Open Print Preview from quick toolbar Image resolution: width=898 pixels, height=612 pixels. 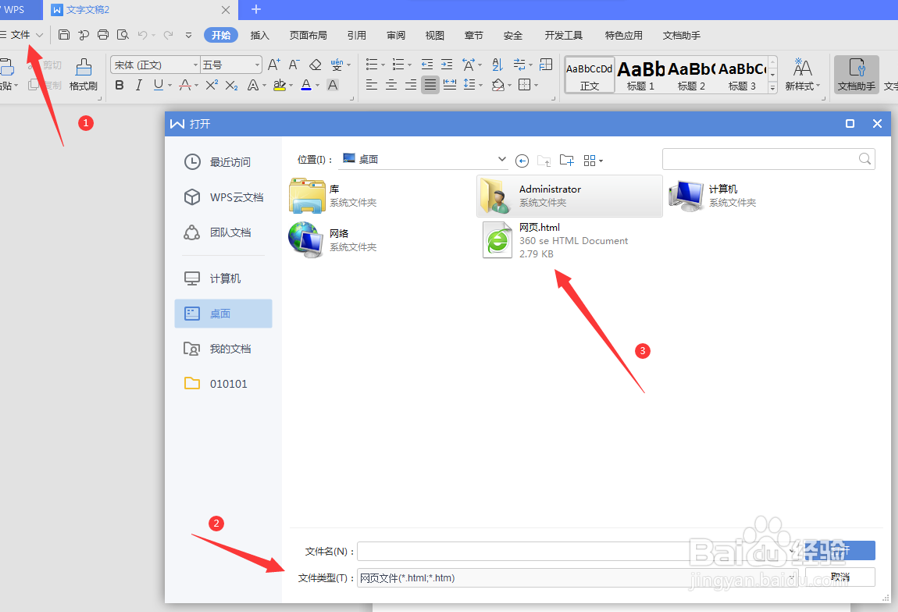tap(123, 35)
